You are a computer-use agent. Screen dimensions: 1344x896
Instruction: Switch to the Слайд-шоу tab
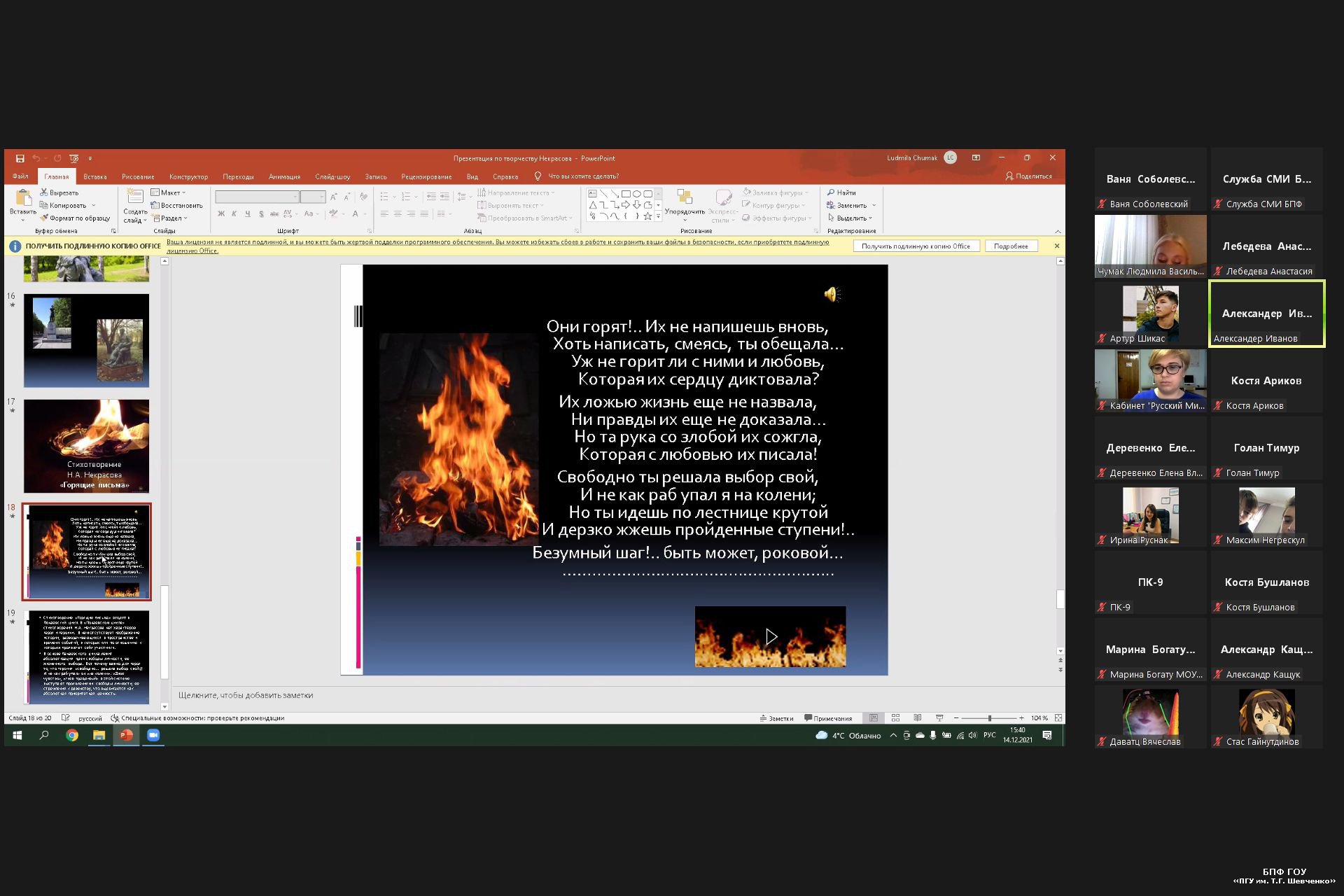click(332, 176)
